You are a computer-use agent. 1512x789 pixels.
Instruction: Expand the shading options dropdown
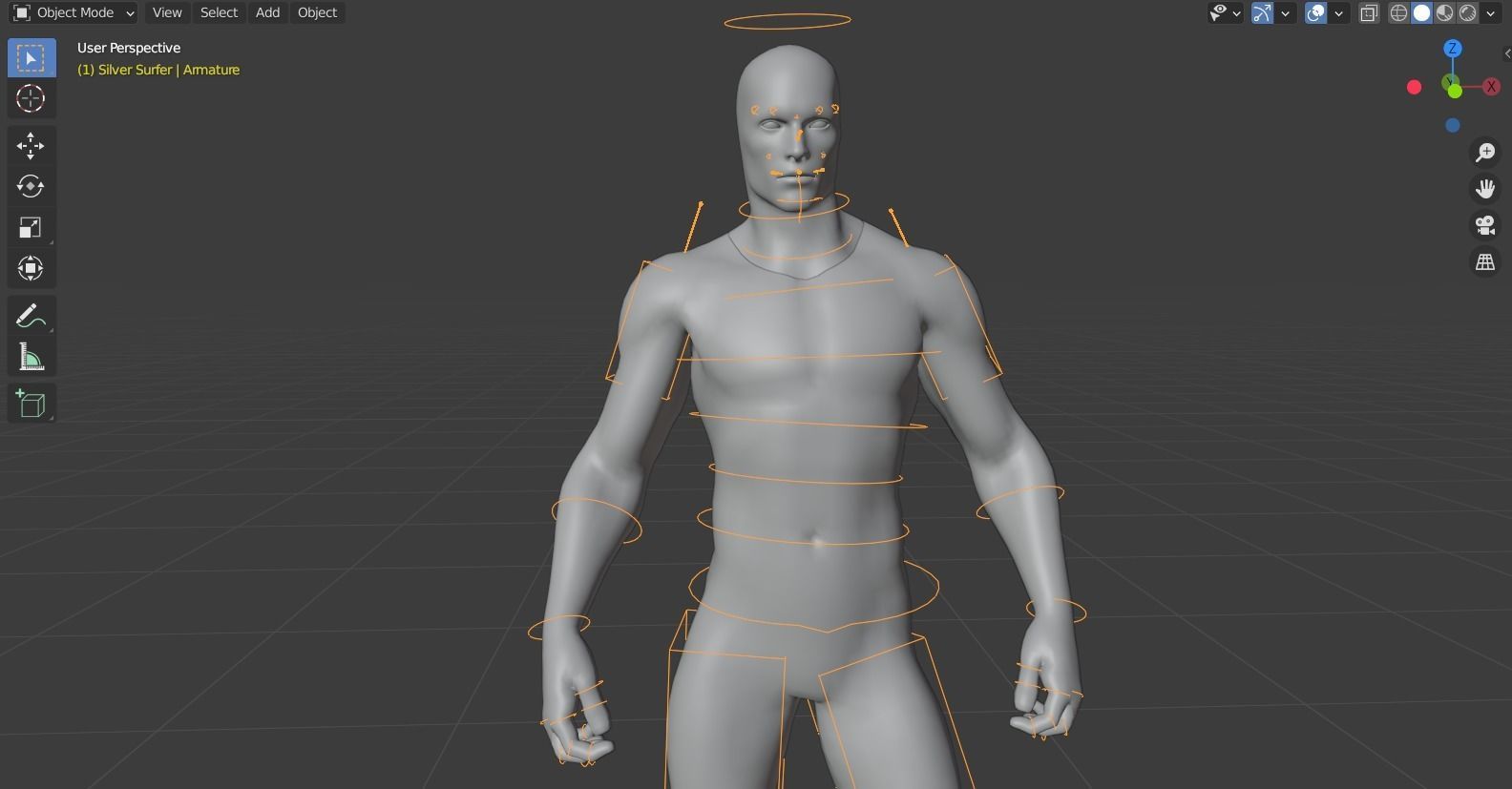click(x=1490, y=12)
